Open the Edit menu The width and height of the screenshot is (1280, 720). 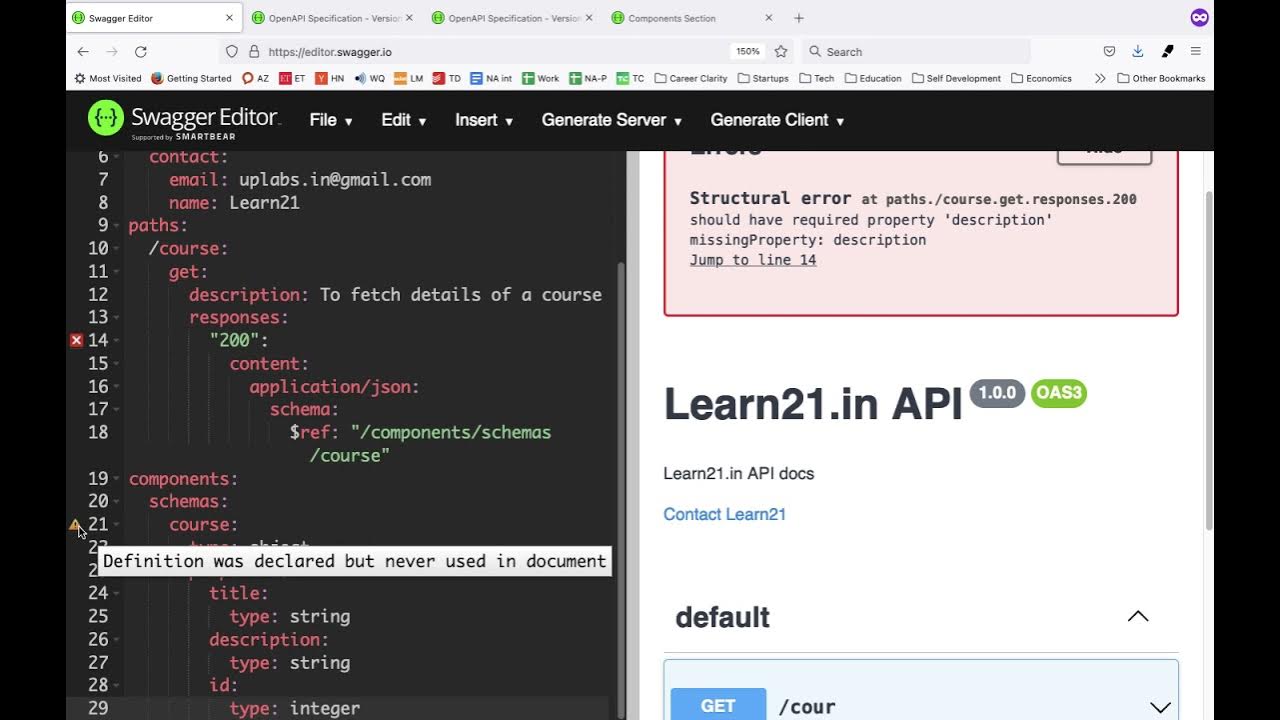click(x=404, y=120)
